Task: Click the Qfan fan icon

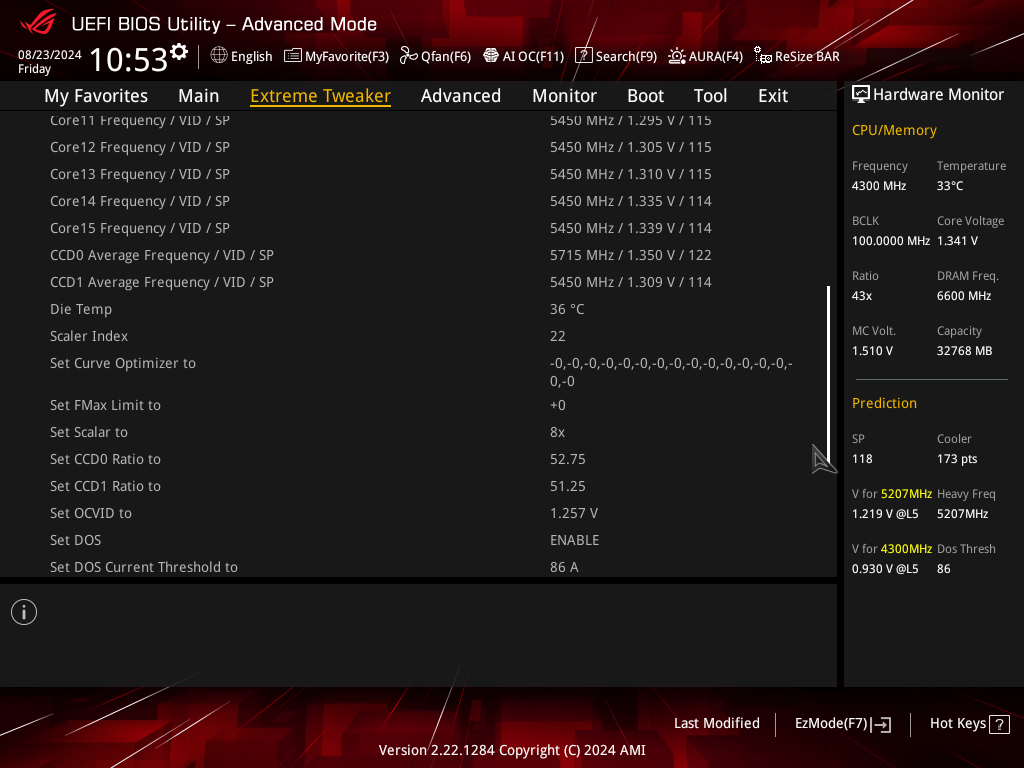Action: tap(408, 56)
